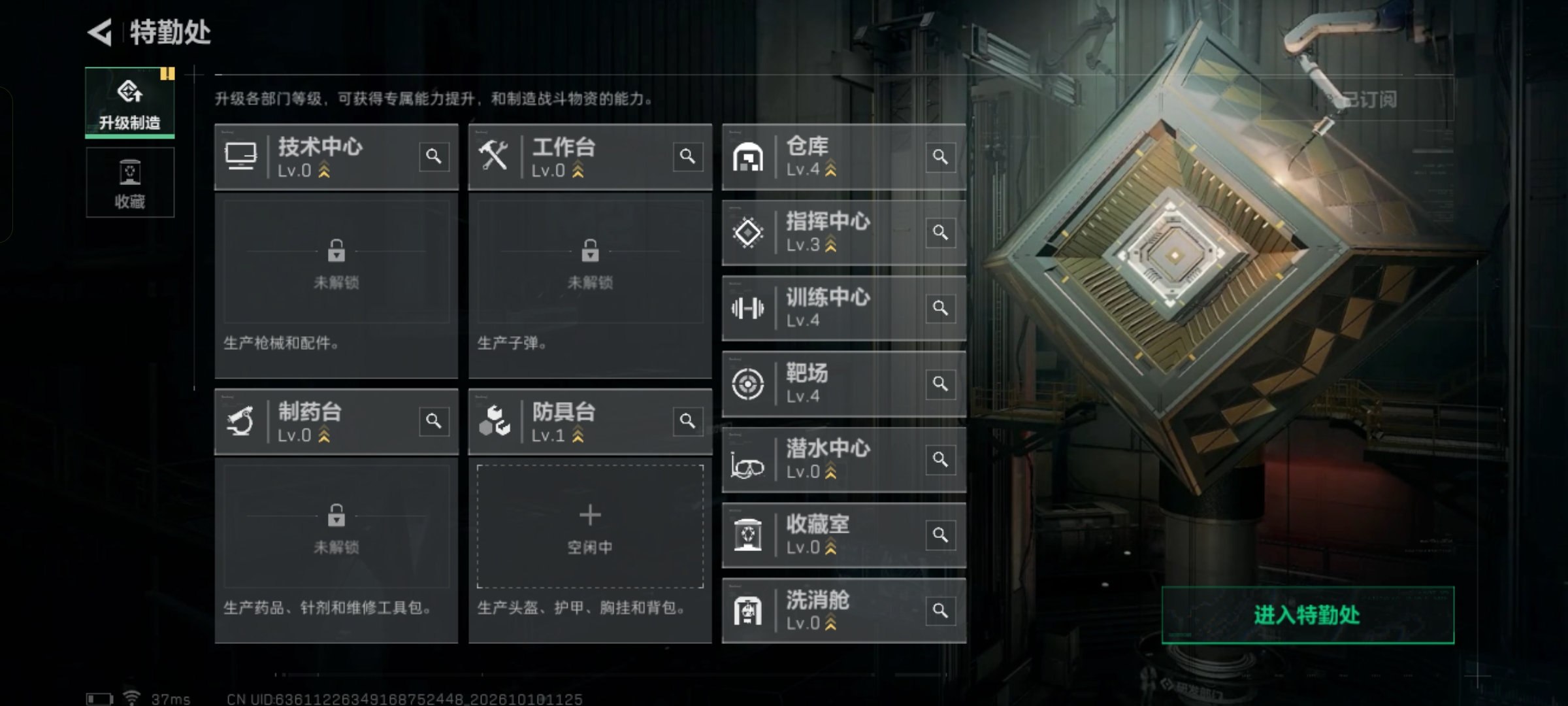The image size is (1568, 706).
Task: Switch to the 升级制造 tab
Action: coord(130,103)
